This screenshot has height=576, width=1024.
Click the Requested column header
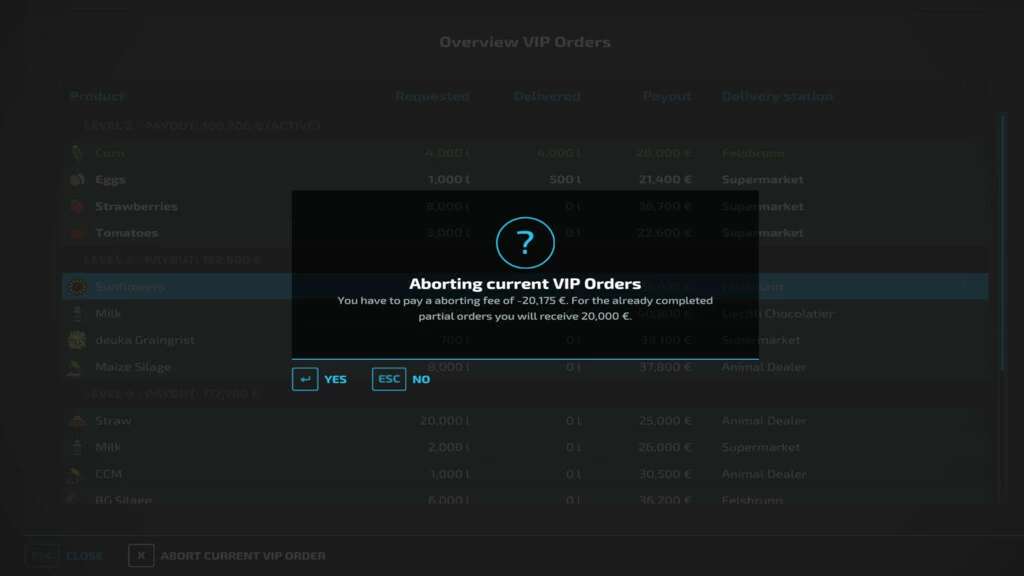pos(432,97)
